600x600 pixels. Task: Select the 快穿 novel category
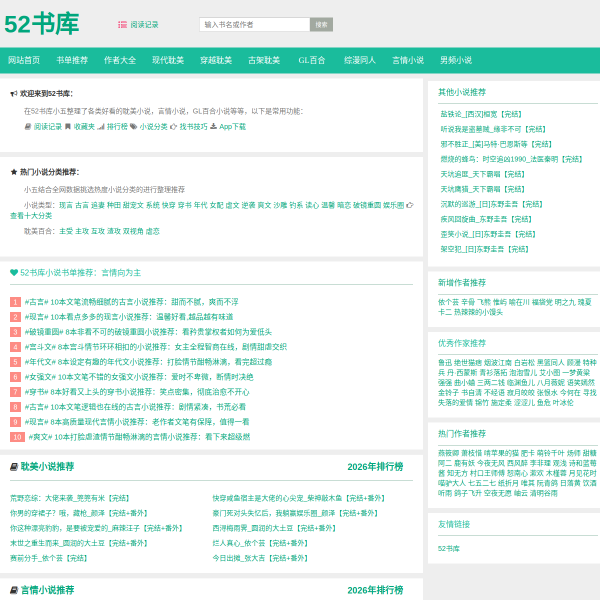[168, 205]
